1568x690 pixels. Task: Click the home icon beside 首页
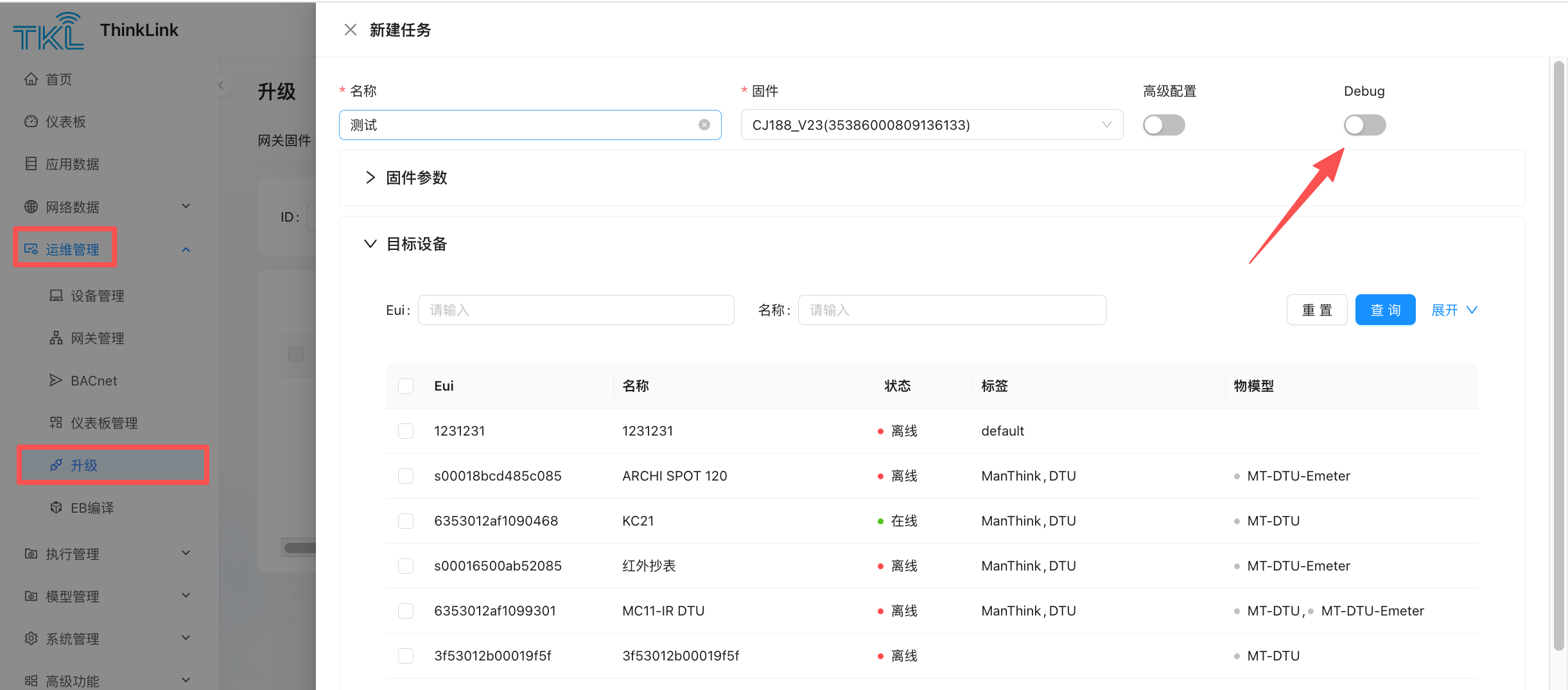tap(31, 79)
